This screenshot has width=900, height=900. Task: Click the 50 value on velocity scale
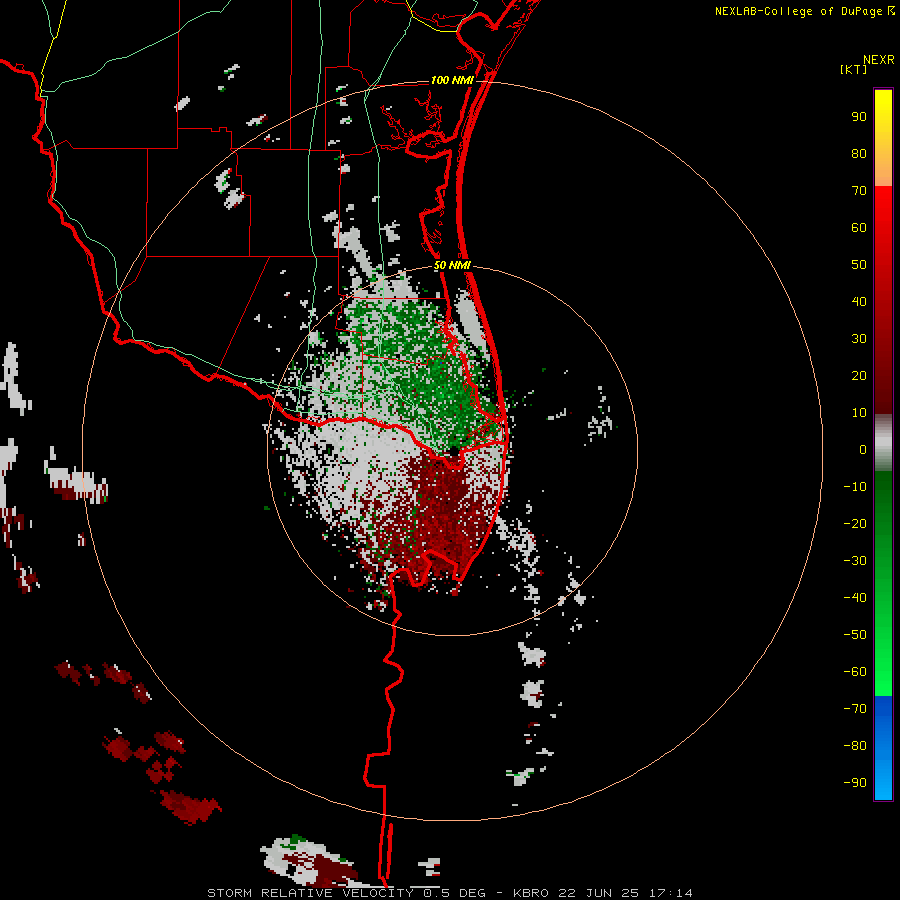[859, 265]
